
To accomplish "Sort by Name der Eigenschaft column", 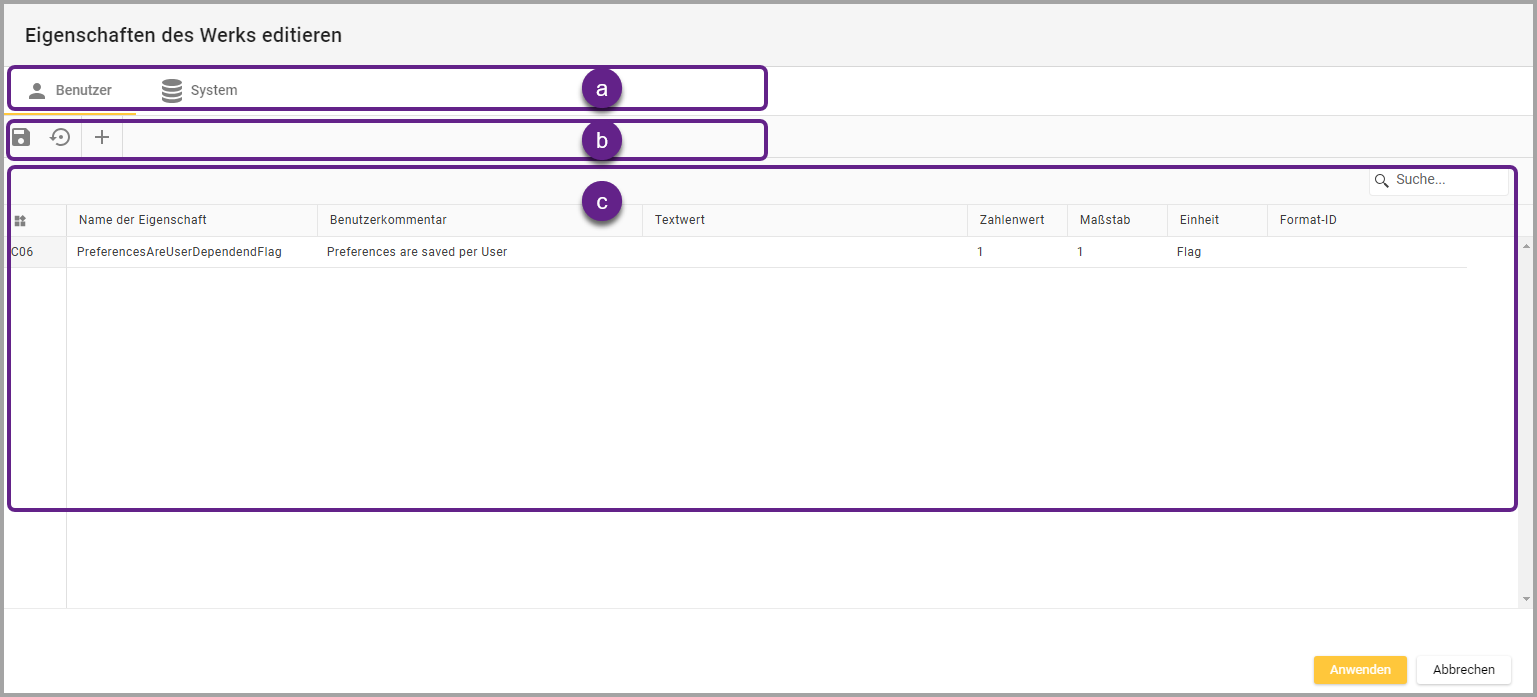I will coord(143,220).
